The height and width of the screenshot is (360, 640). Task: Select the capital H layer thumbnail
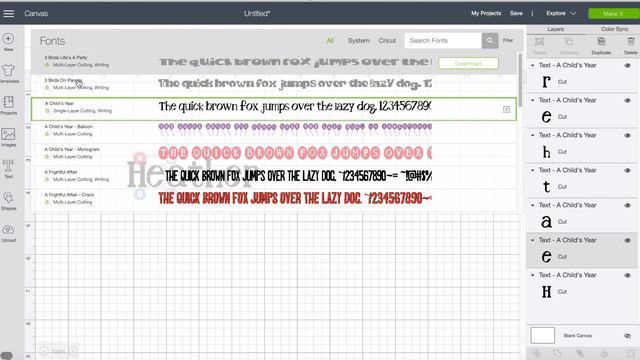click(x=546, y=291)
